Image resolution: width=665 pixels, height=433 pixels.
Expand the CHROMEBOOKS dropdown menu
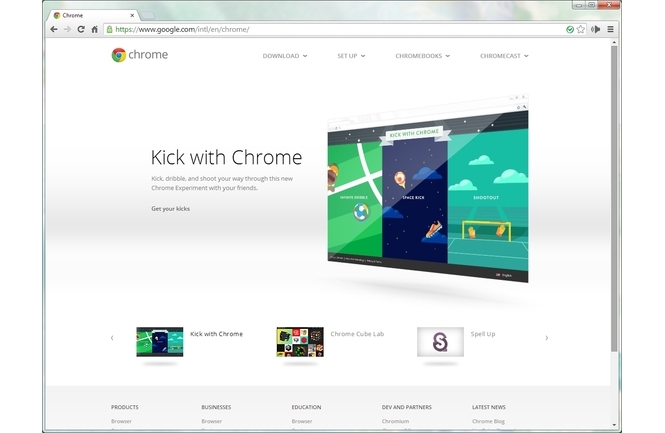point(422,56)
